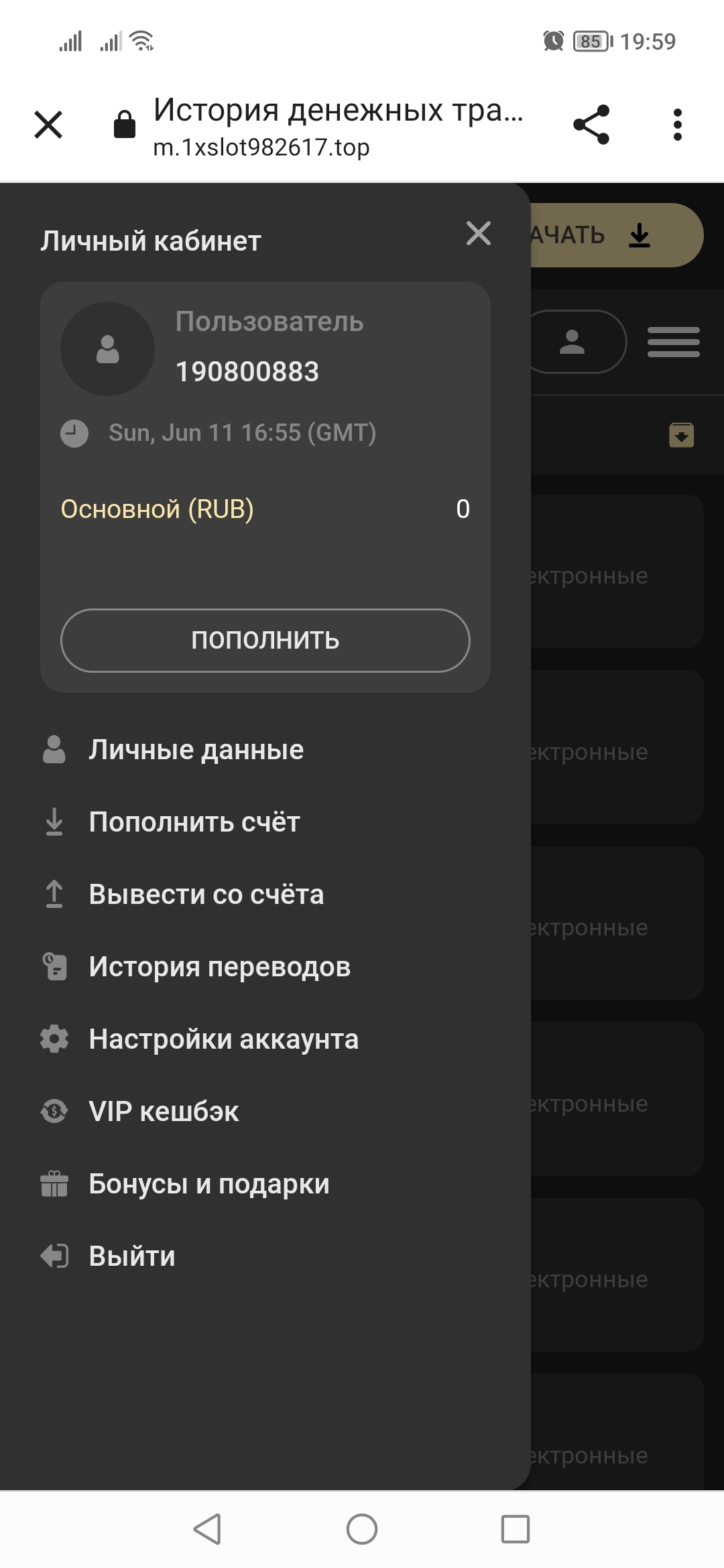724x1568 pixels.
Task: Open the hamburger menu behind the panel
Action: (x=673, y=342)
